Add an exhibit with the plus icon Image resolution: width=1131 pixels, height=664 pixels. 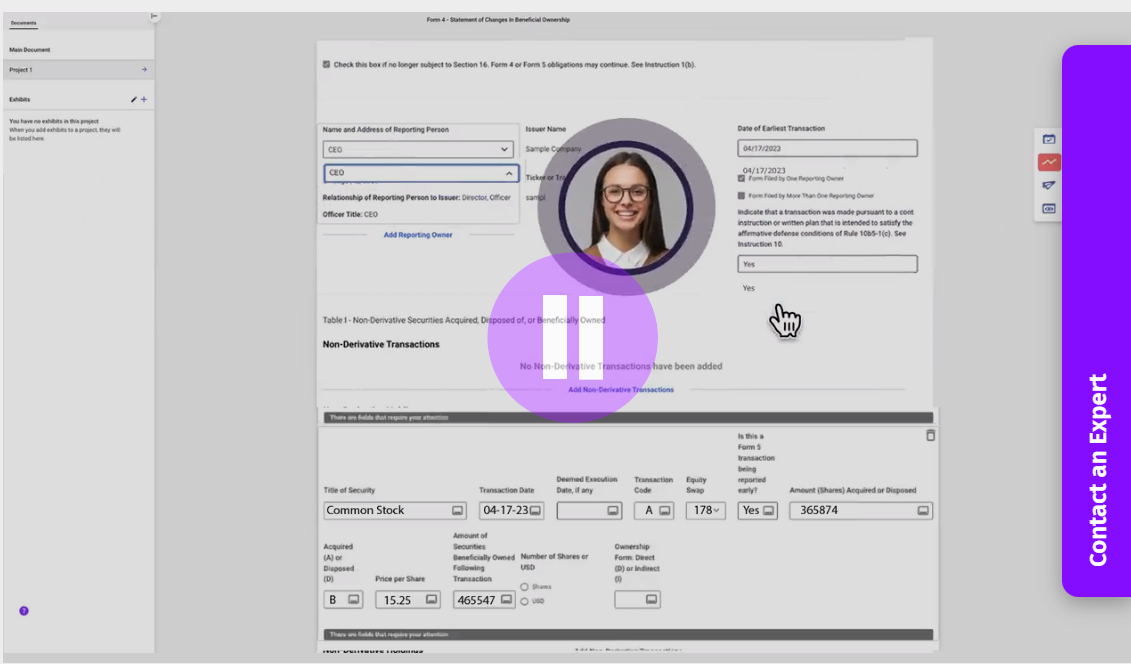tap(144, 98)
